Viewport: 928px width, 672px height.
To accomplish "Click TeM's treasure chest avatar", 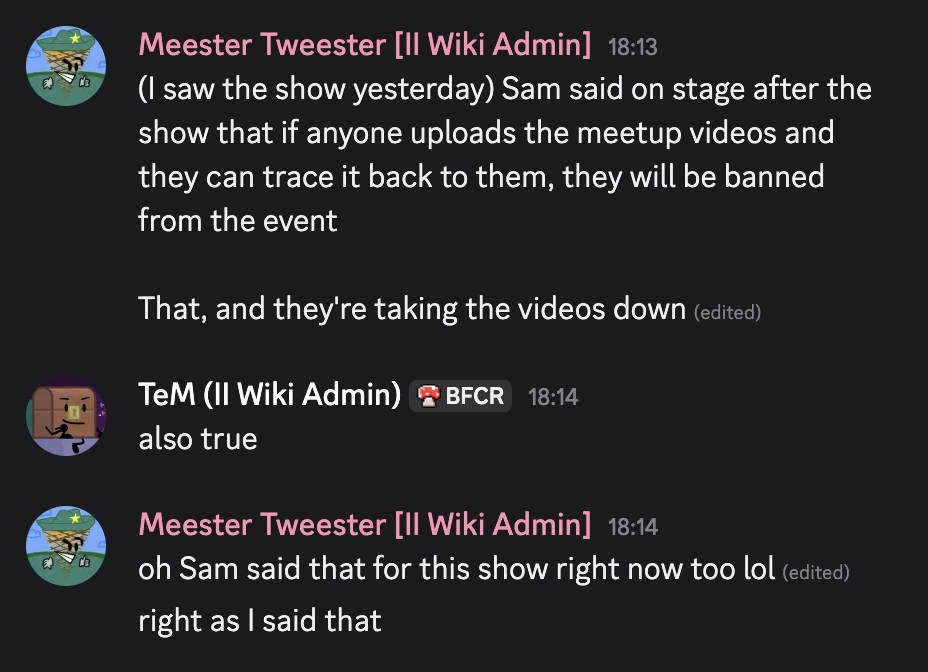I will point(66,416).
